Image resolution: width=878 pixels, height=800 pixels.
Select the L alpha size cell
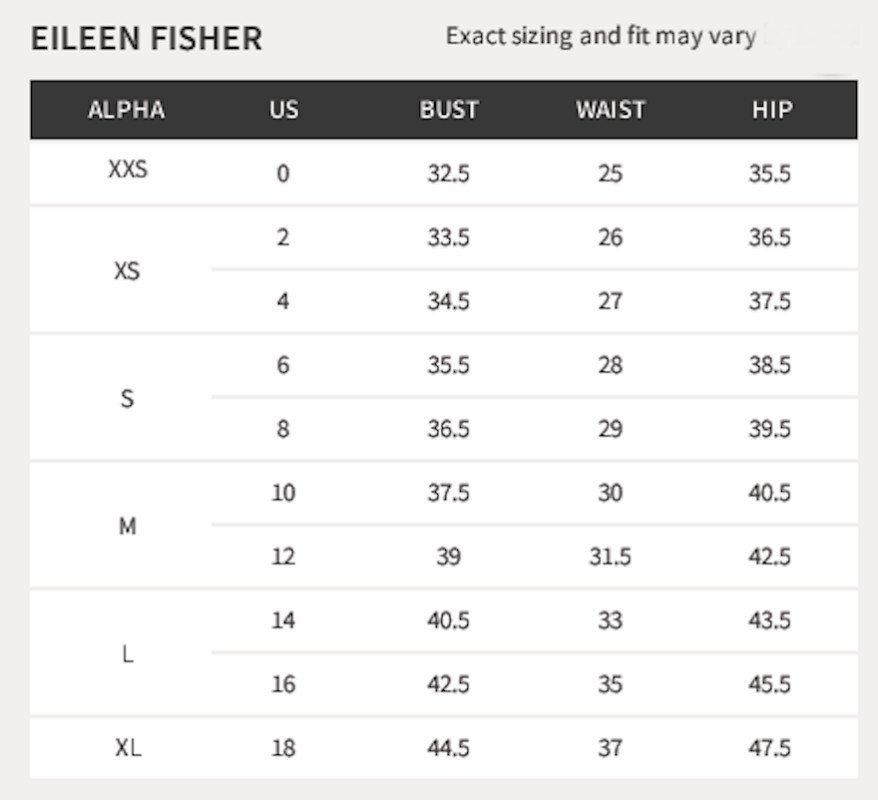[x=128, y=654]
